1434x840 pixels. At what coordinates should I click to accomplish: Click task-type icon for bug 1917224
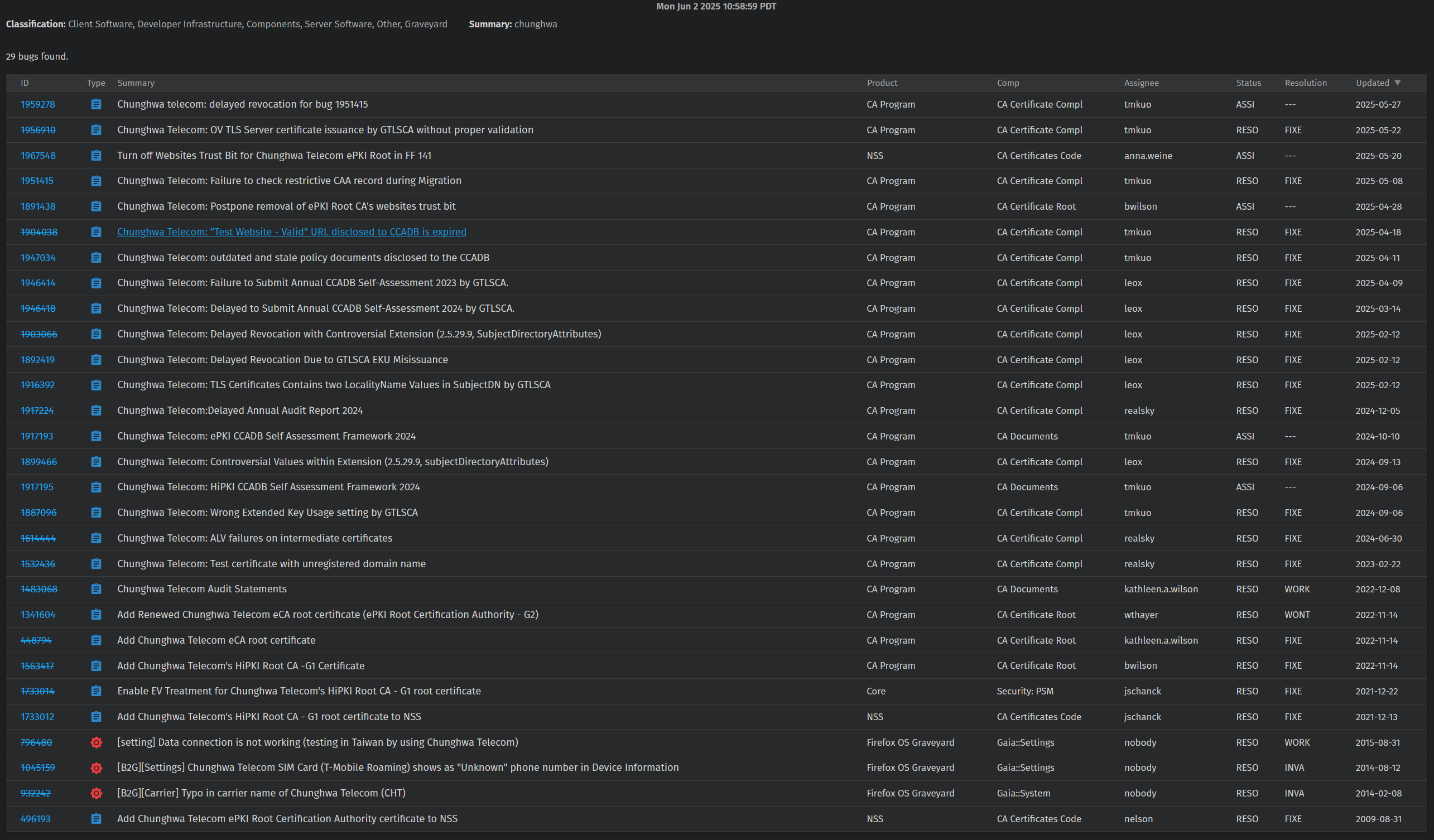click(x=96, y=411)
